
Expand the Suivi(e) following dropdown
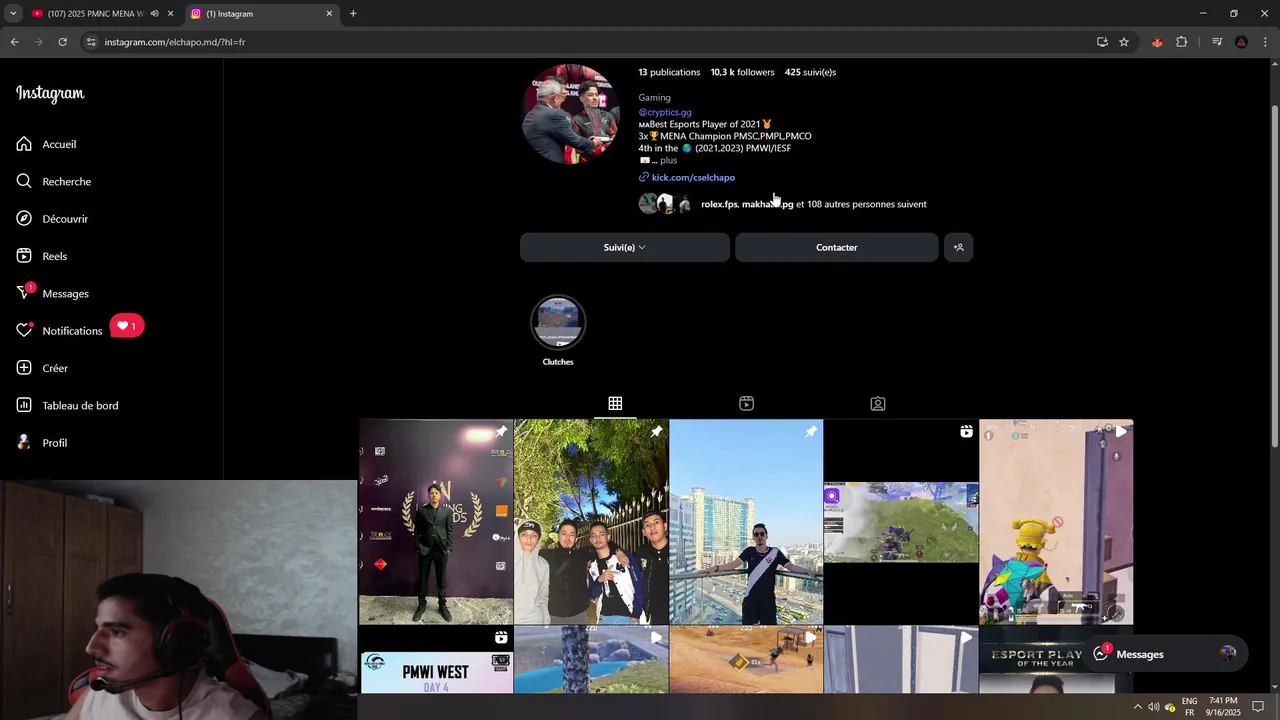(x=624, y=247)
